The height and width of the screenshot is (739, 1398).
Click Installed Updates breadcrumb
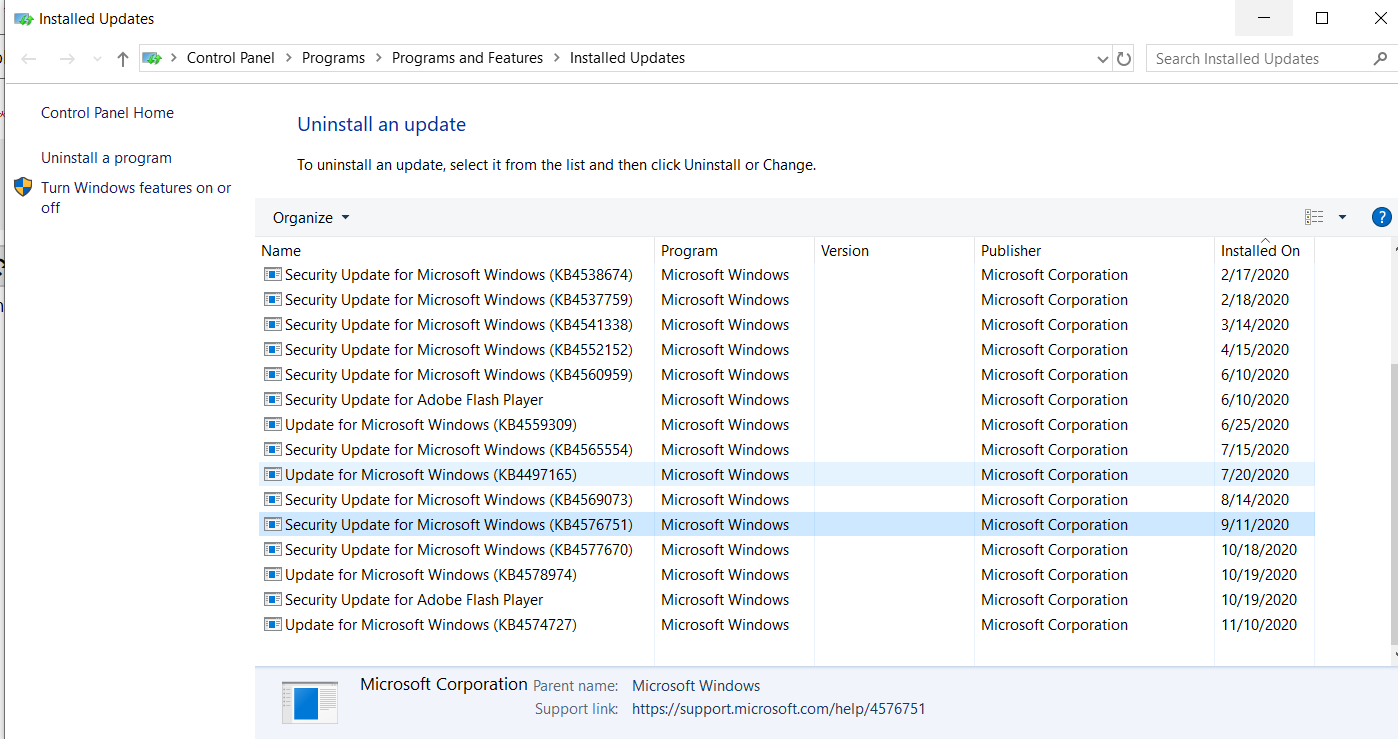[627, 58]
